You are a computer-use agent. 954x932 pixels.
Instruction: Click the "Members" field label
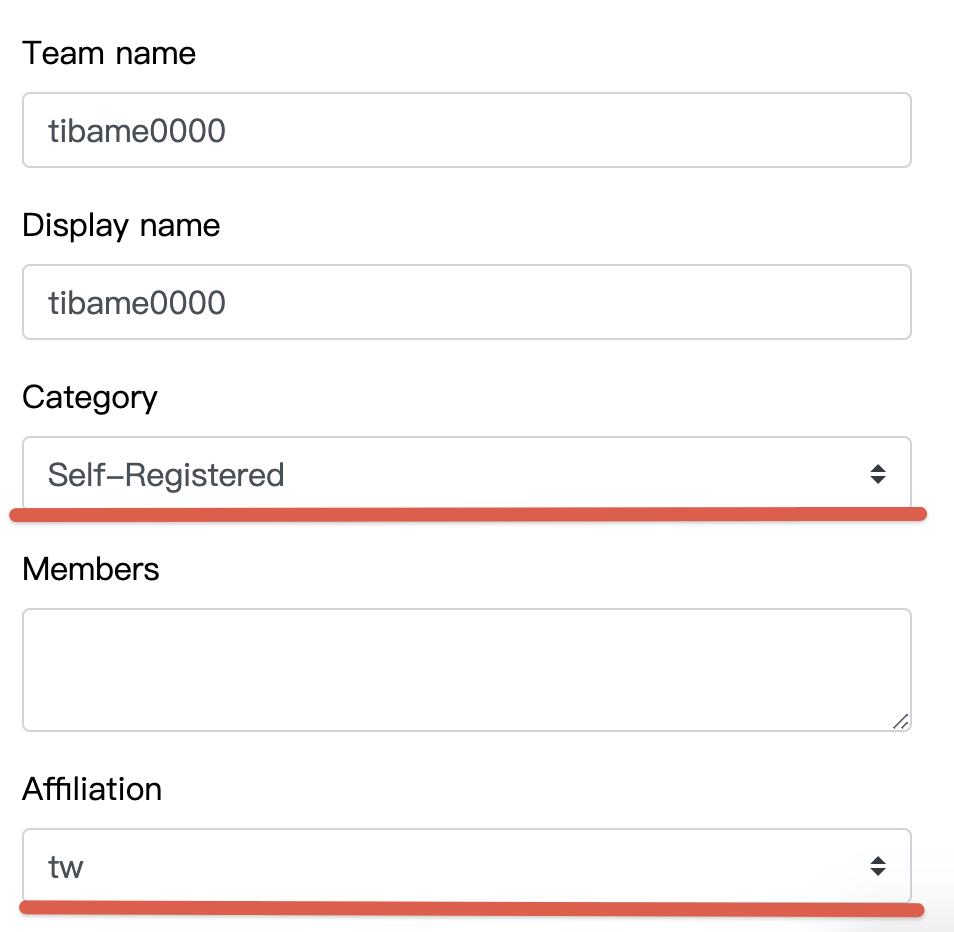click(91, 569)
